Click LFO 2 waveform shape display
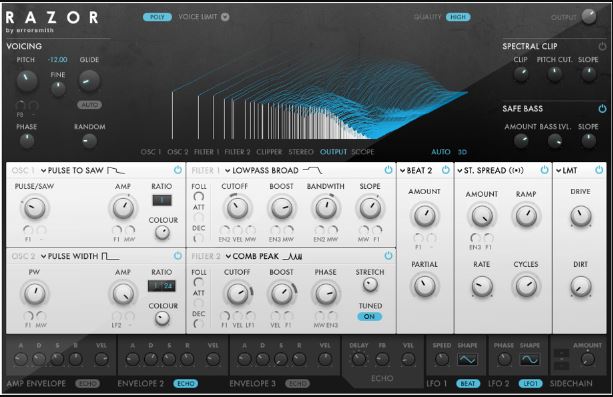The width and height of the screenshot is (613, 397). 529,359
